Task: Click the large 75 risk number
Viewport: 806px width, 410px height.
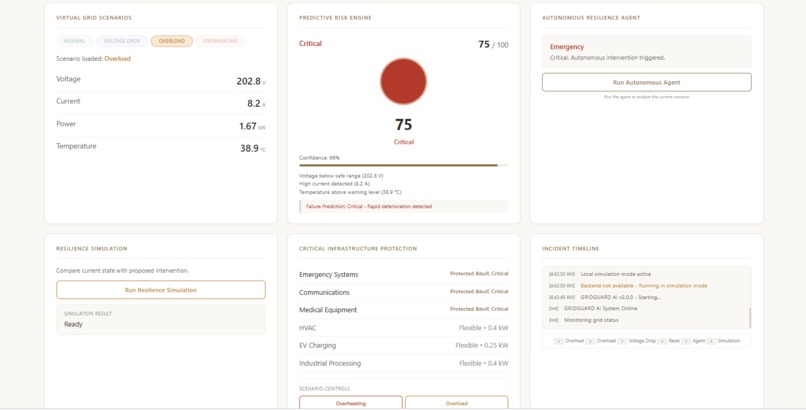Action: 404,124
